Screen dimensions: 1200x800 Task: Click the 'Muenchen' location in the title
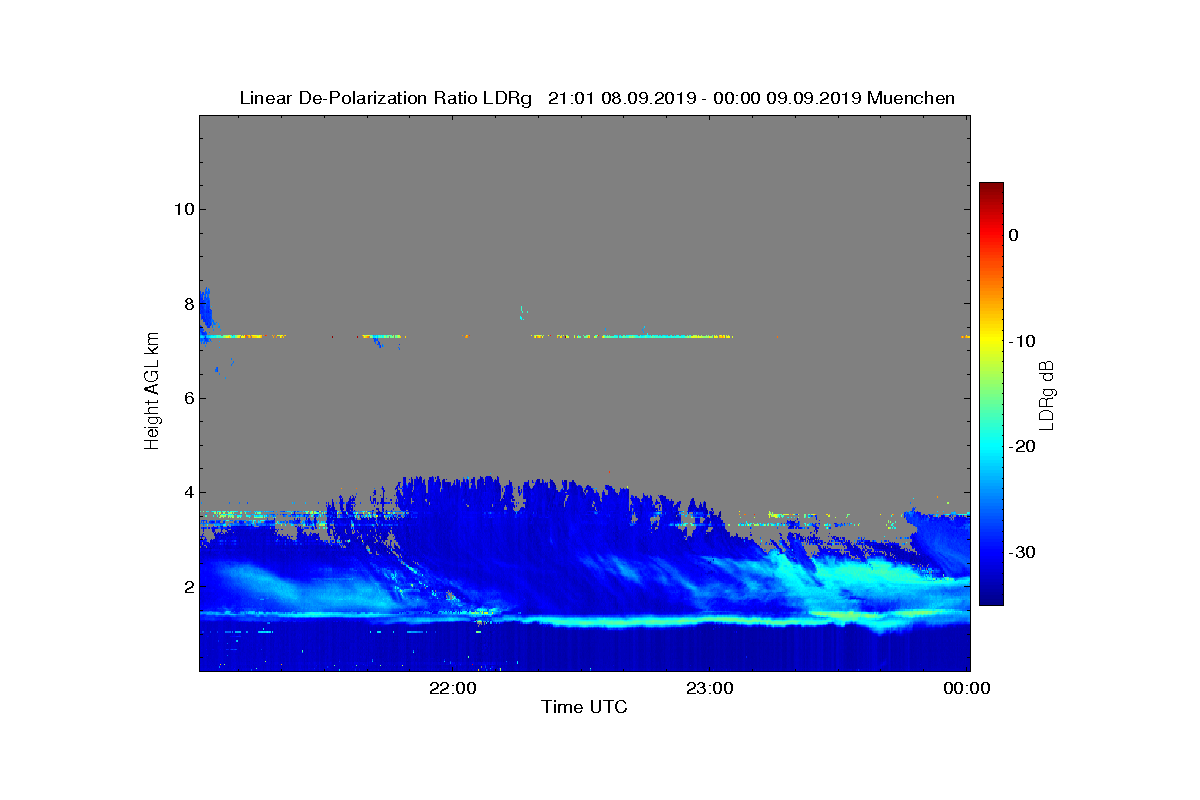[x=911, y=98]
